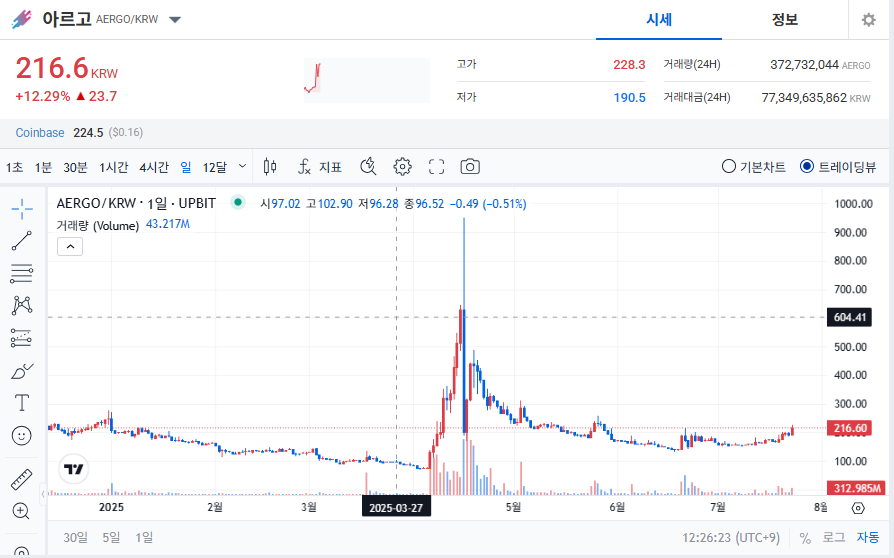The height and width of the screenshot is (558, 894).
Task: Select the 4시간 interval
Action: (154, 167)
